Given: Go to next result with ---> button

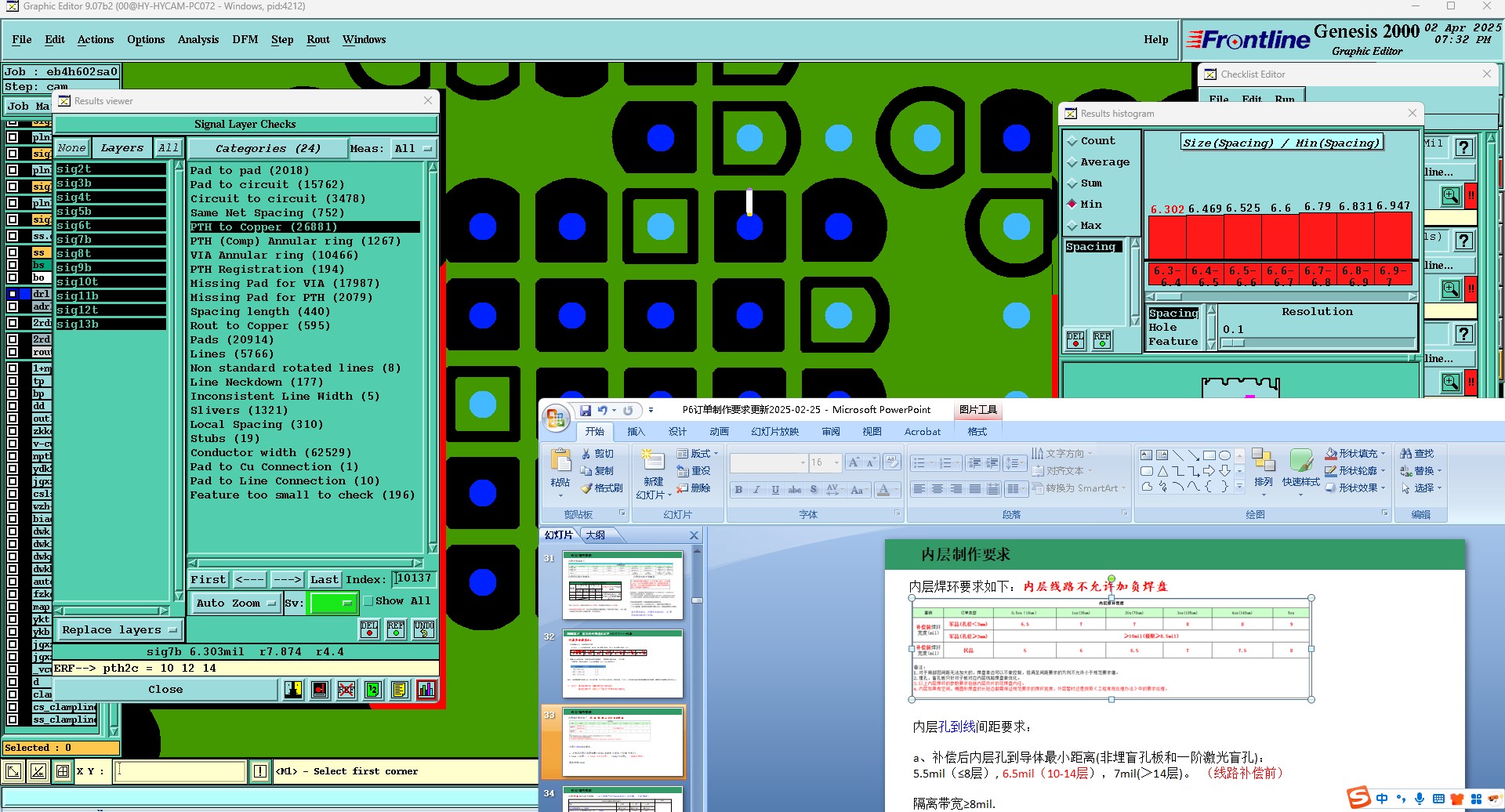Looking at the screenshot, I should pyautogui.click(x=288, y=580).
